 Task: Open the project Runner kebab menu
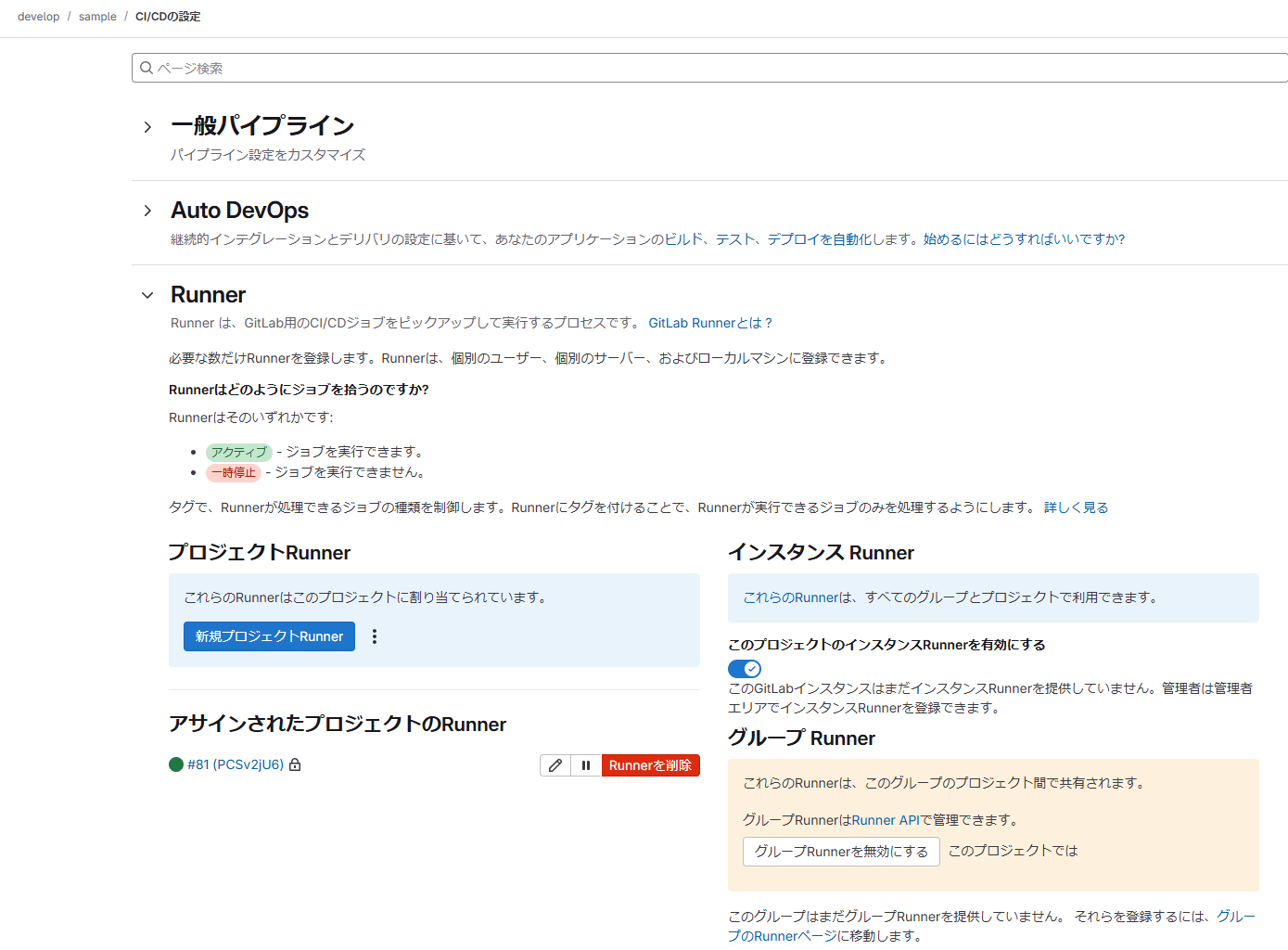click(x=375, y=636)
